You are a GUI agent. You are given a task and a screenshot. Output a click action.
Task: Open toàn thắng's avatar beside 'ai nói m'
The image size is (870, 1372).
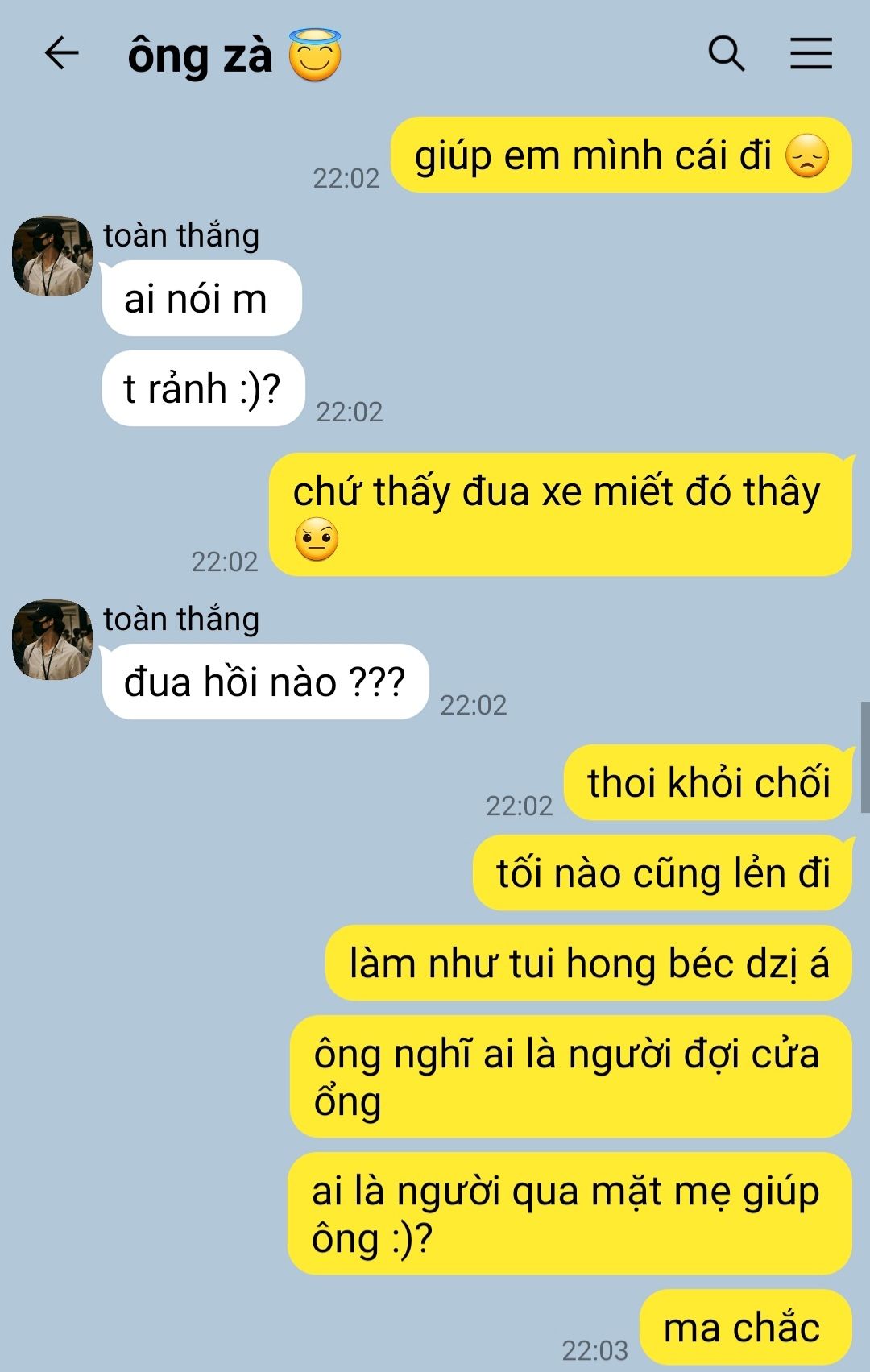coord(52,256)
